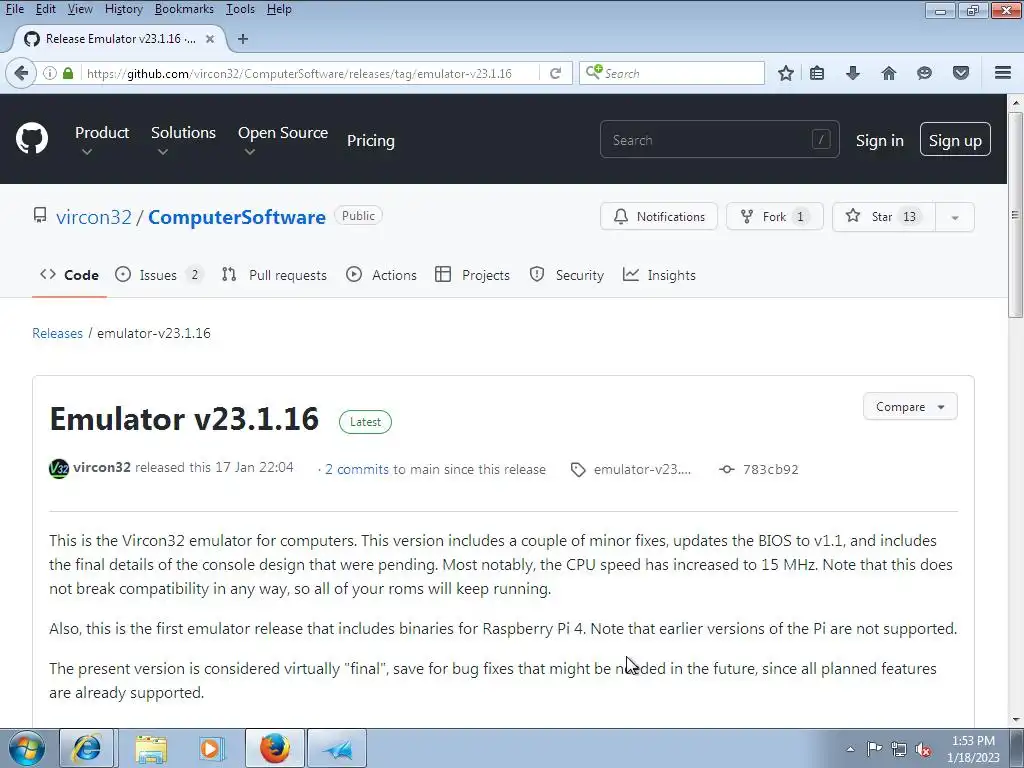Open the Compare dropdown
Viewport: 1024px width, 768px height.
(910, 406)
